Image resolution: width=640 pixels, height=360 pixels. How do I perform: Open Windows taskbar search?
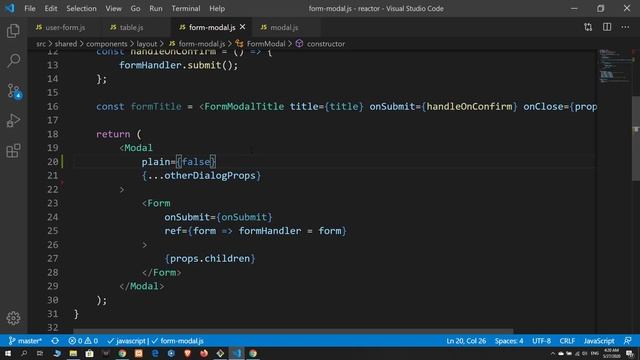[x=24, y=353]
